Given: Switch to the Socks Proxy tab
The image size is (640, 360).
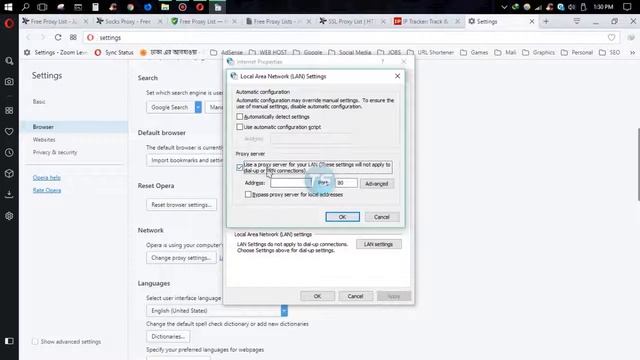Looking at the screenshot, I should (x=127, y=21).
